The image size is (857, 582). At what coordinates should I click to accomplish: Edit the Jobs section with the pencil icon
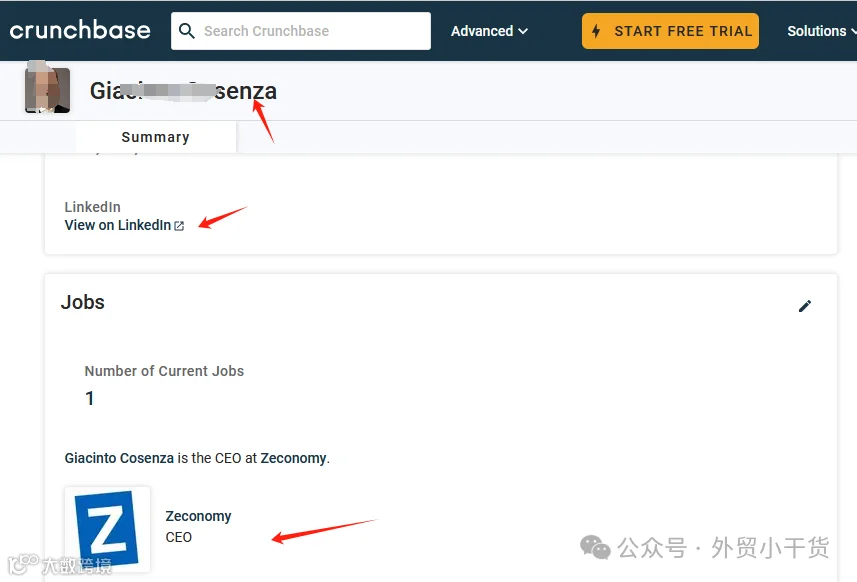pyautogui.click(x=805, y=306)
